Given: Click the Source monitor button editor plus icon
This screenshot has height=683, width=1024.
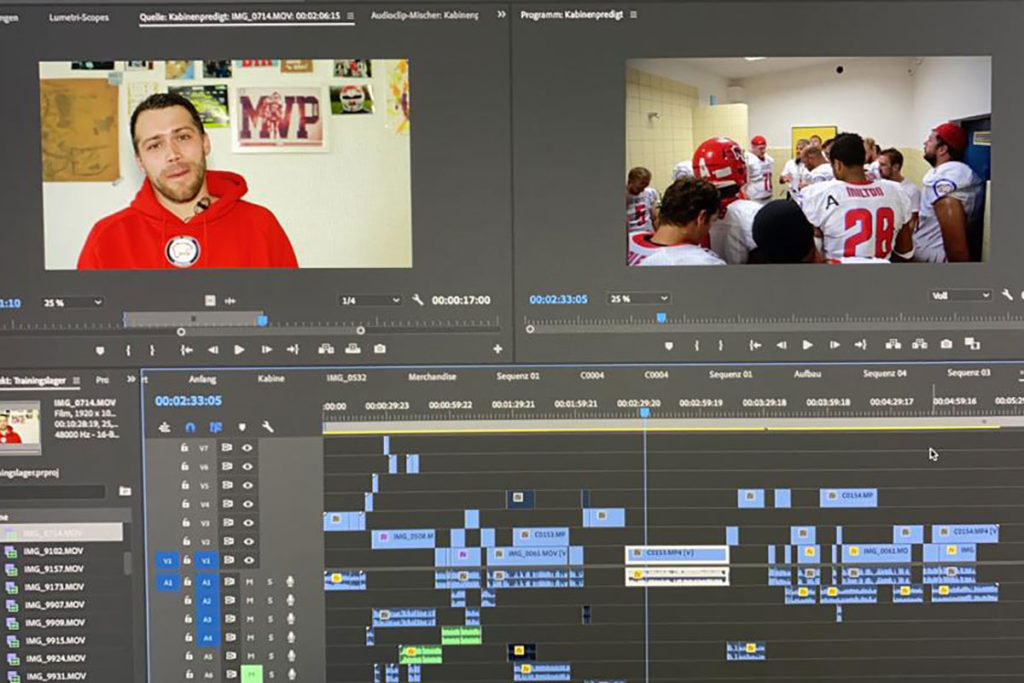Looking at the screenshot, I should pyautogui.click(x=497, y=349).
